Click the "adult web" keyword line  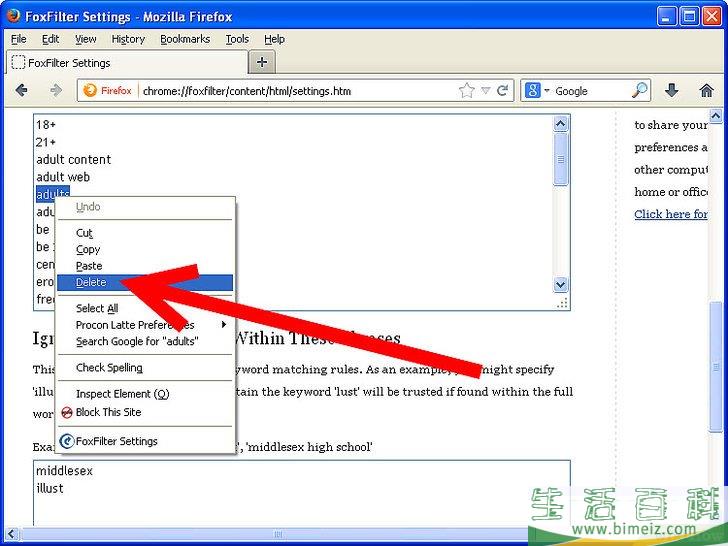pyautogui.click(x=63, y=177)
